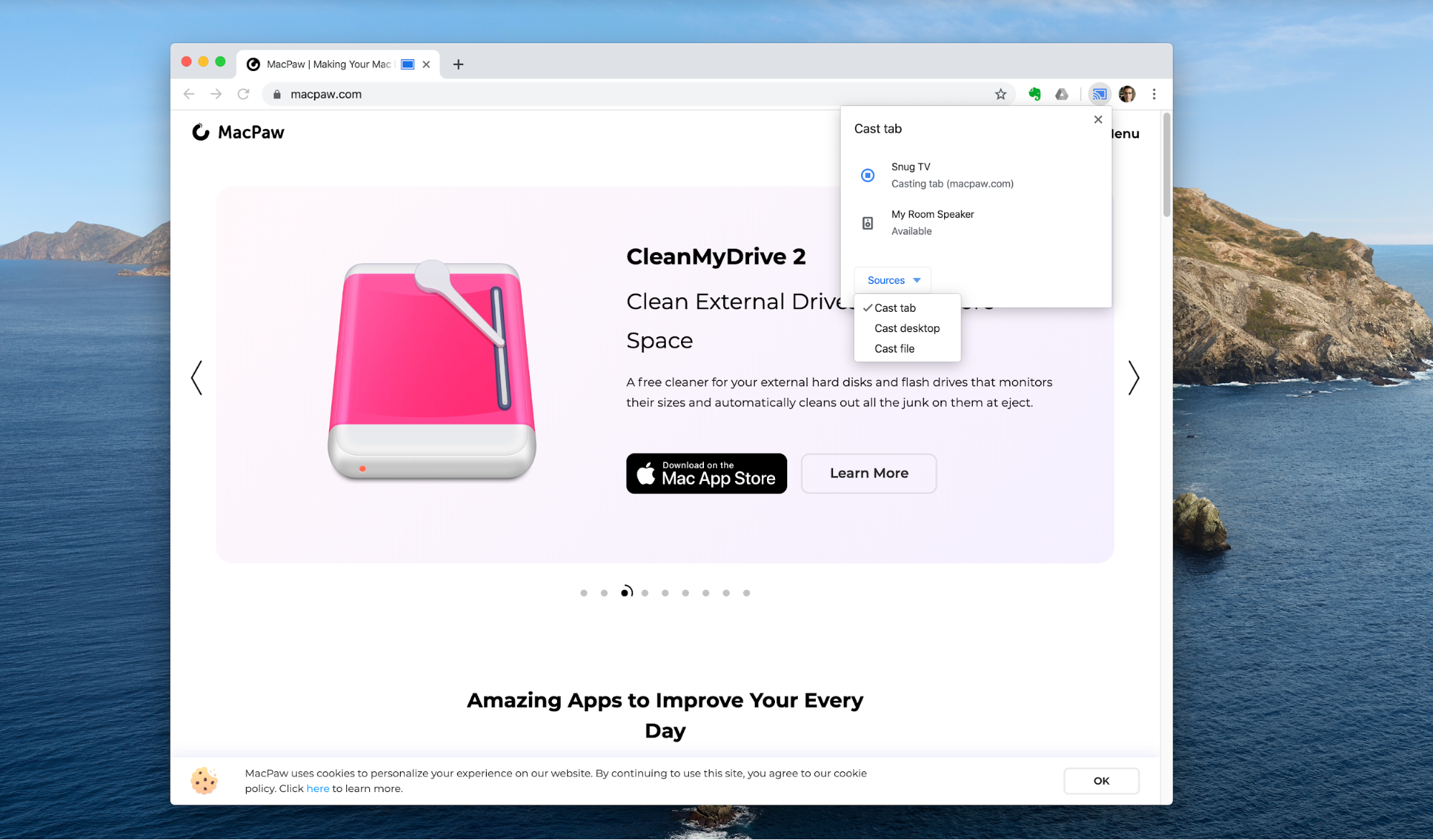Click the Learn More button
The height and width of the screenshot is (840, 1433).
869,473
